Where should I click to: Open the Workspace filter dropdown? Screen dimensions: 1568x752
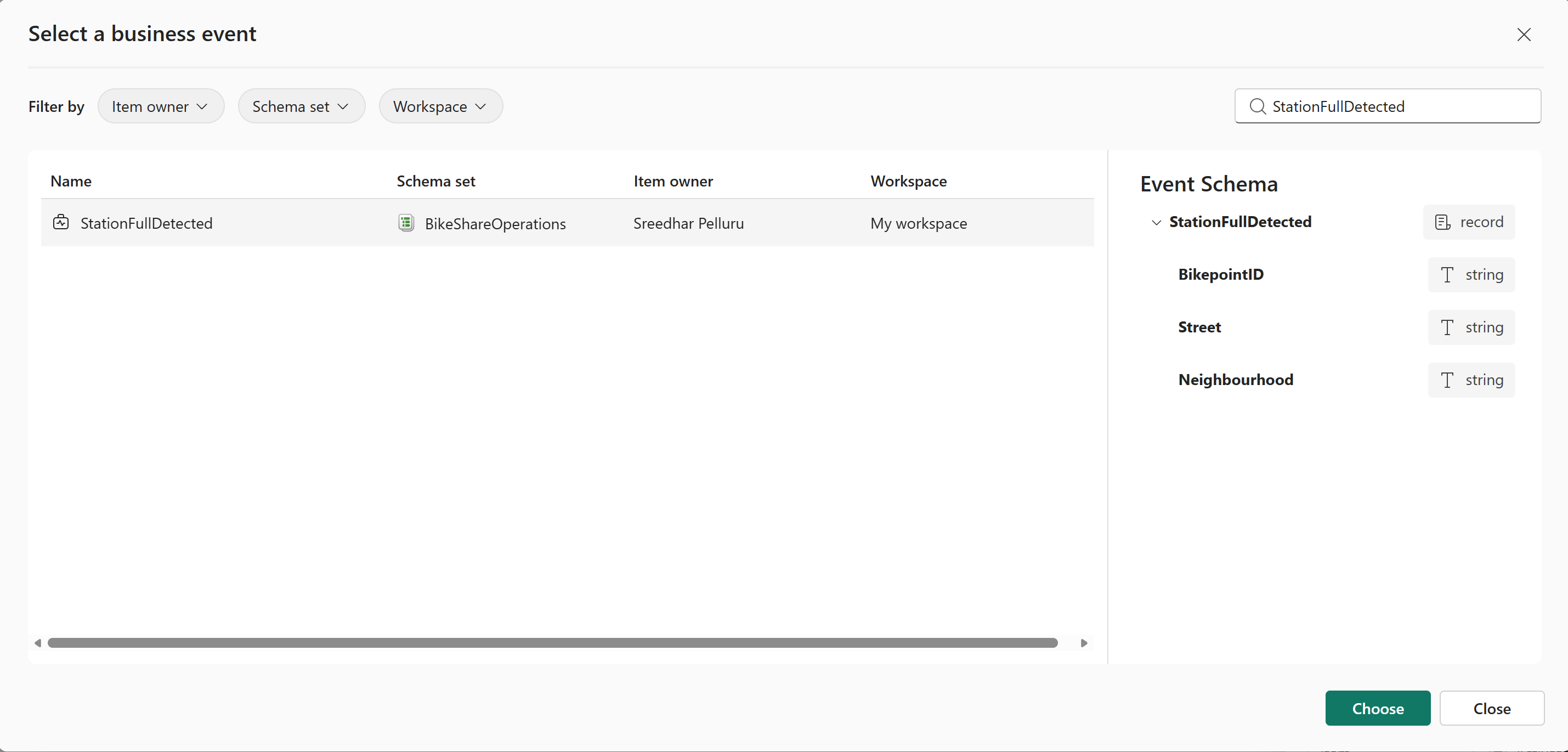[x=441, y=106]
